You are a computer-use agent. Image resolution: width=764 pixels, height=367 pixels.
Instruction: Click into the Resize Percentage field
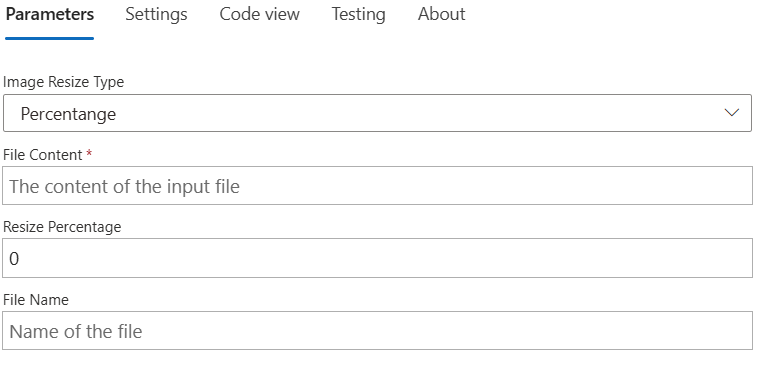(377, 258)
